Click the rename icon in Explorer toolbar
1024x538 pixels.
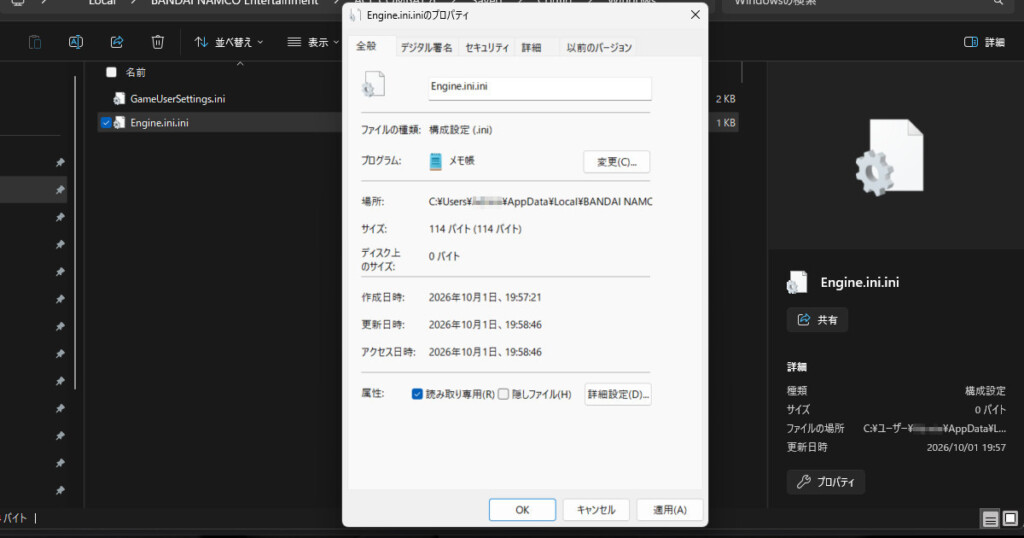click(76, 42)
